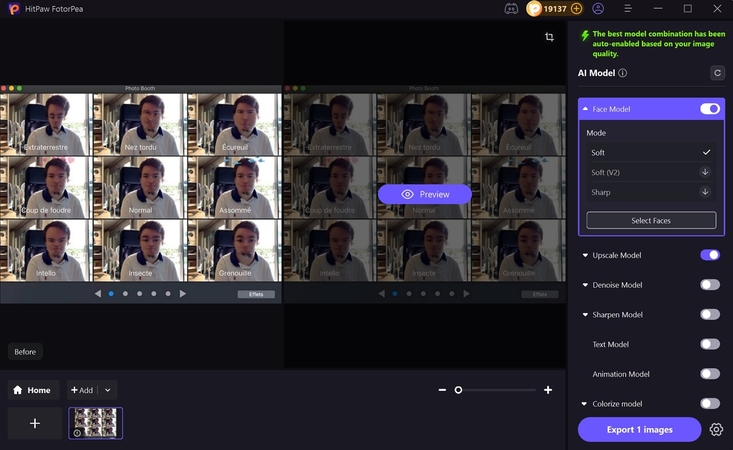Click the credits coin icon
The width and height of the screenshot is (733, 450).
[x=534, y=9]
